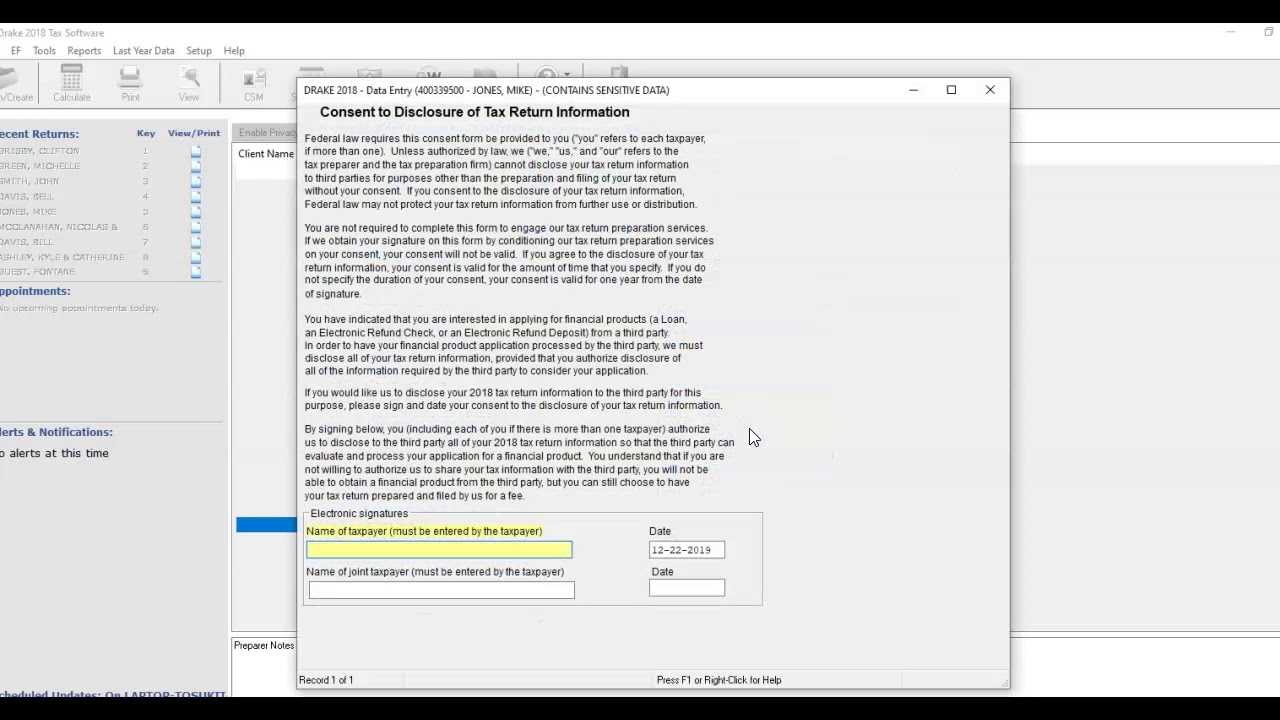This screenshot has height=720, width=1280.
Task: Open the CSM toolbar icon
Action: [254, 84]
